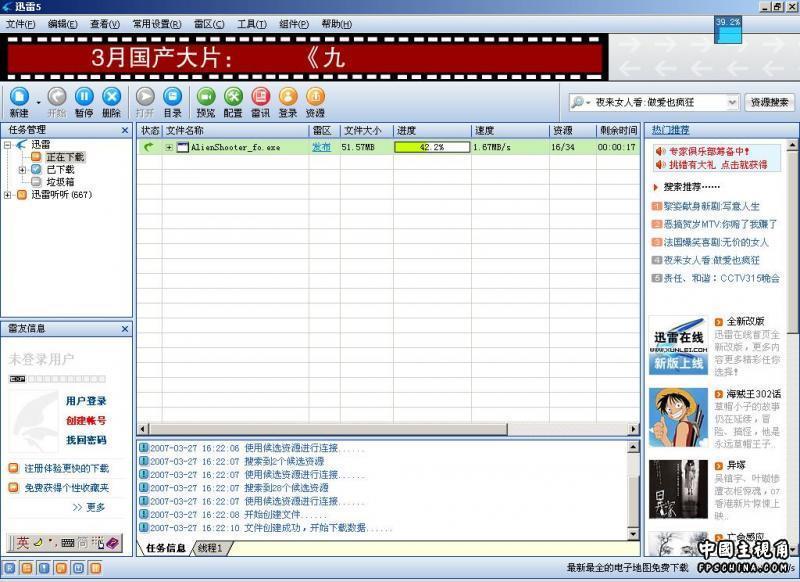Open the 帮助(H) menu

click(x=337, y=24)
